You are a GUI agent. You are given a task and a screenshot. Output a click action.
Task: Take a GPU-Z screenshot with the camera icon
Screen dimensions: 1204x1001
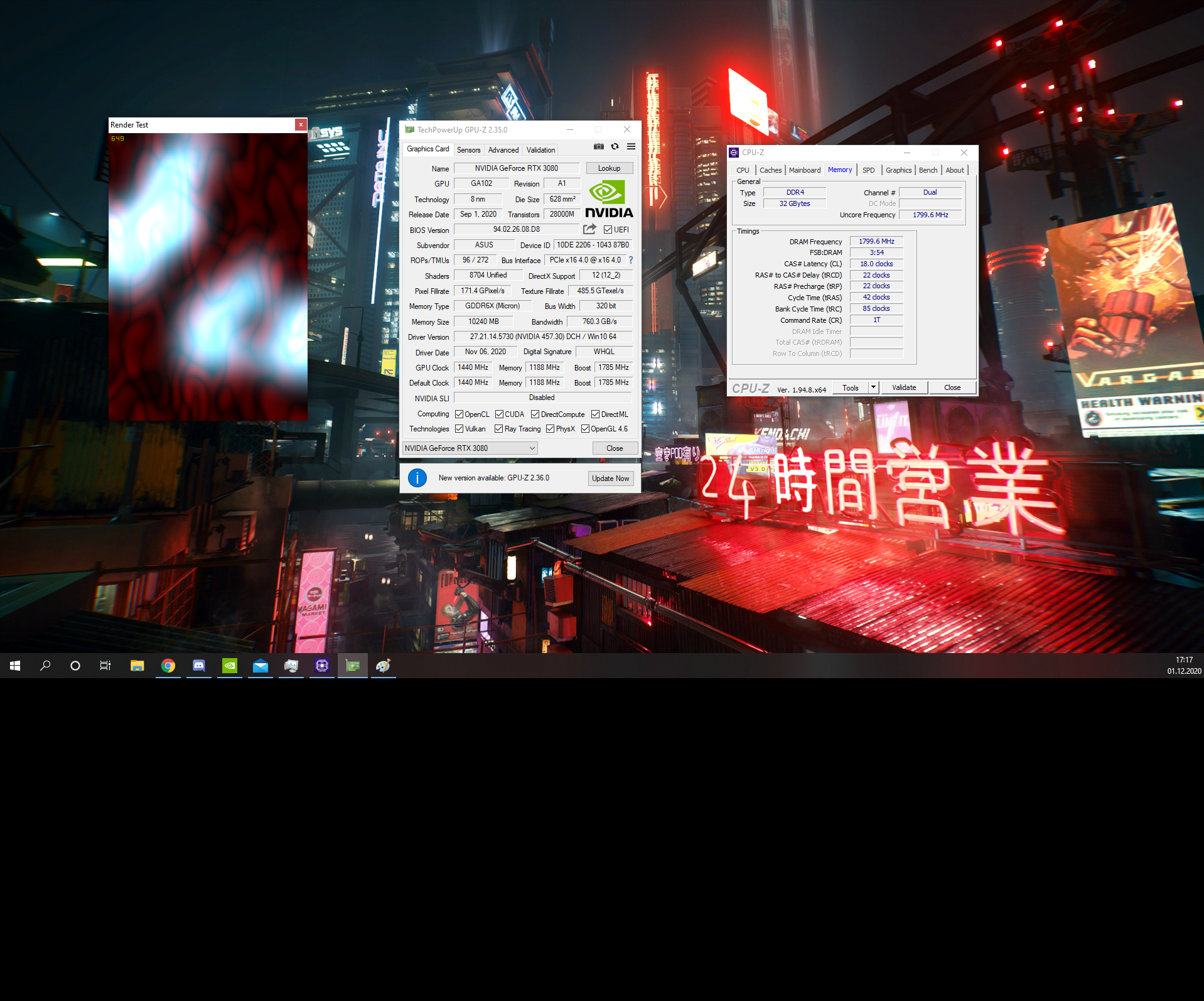tap(598, 146)
